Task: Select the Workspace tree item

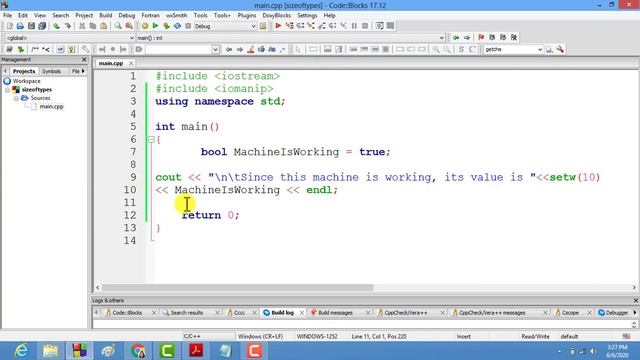Action: (x=27, y=81)
